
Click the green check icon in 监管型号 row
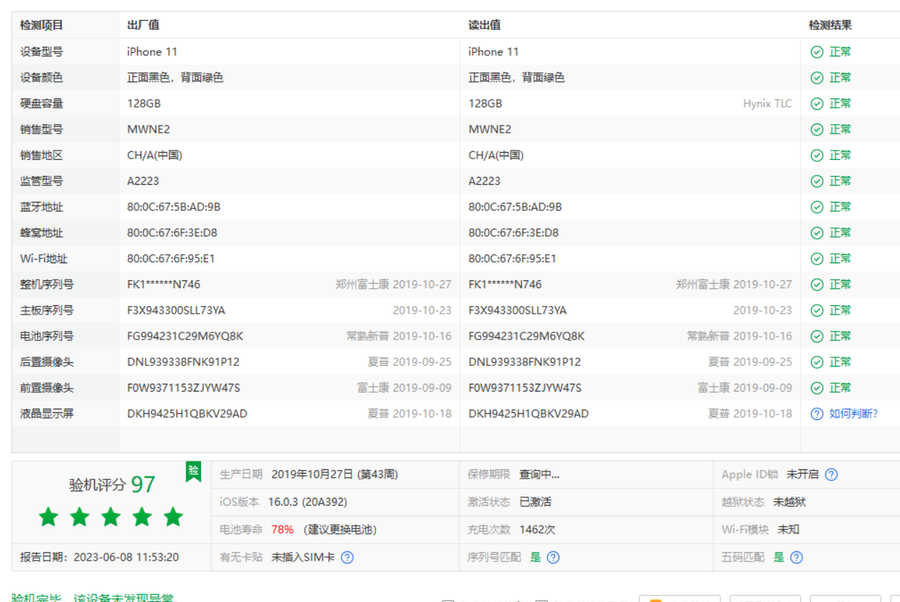[817, 181]
